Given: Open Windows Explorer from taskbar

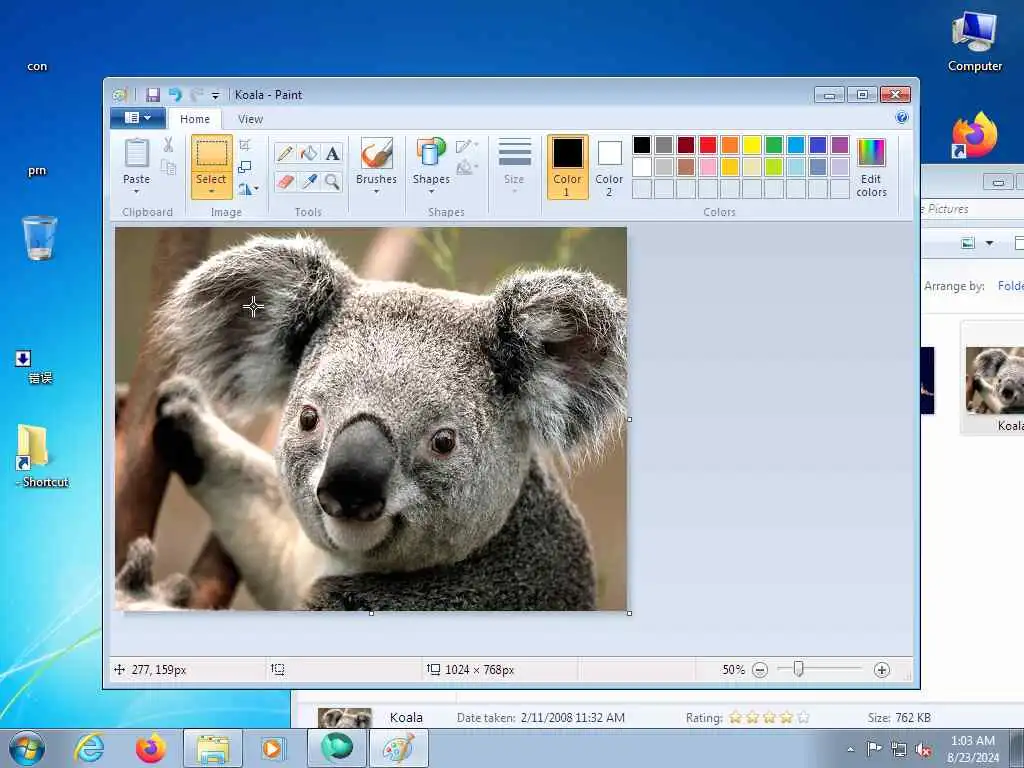Looking at the screenshot, I should 212,748.
